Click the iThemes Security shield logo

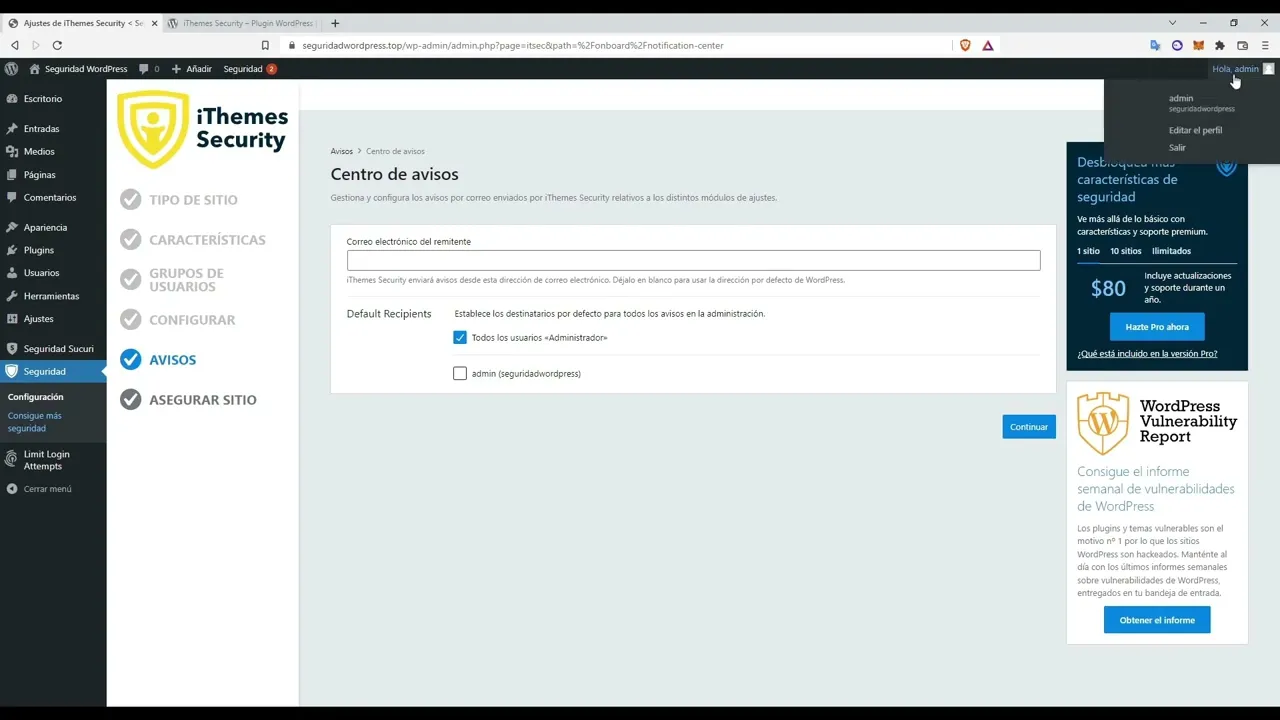pos(153,129)
